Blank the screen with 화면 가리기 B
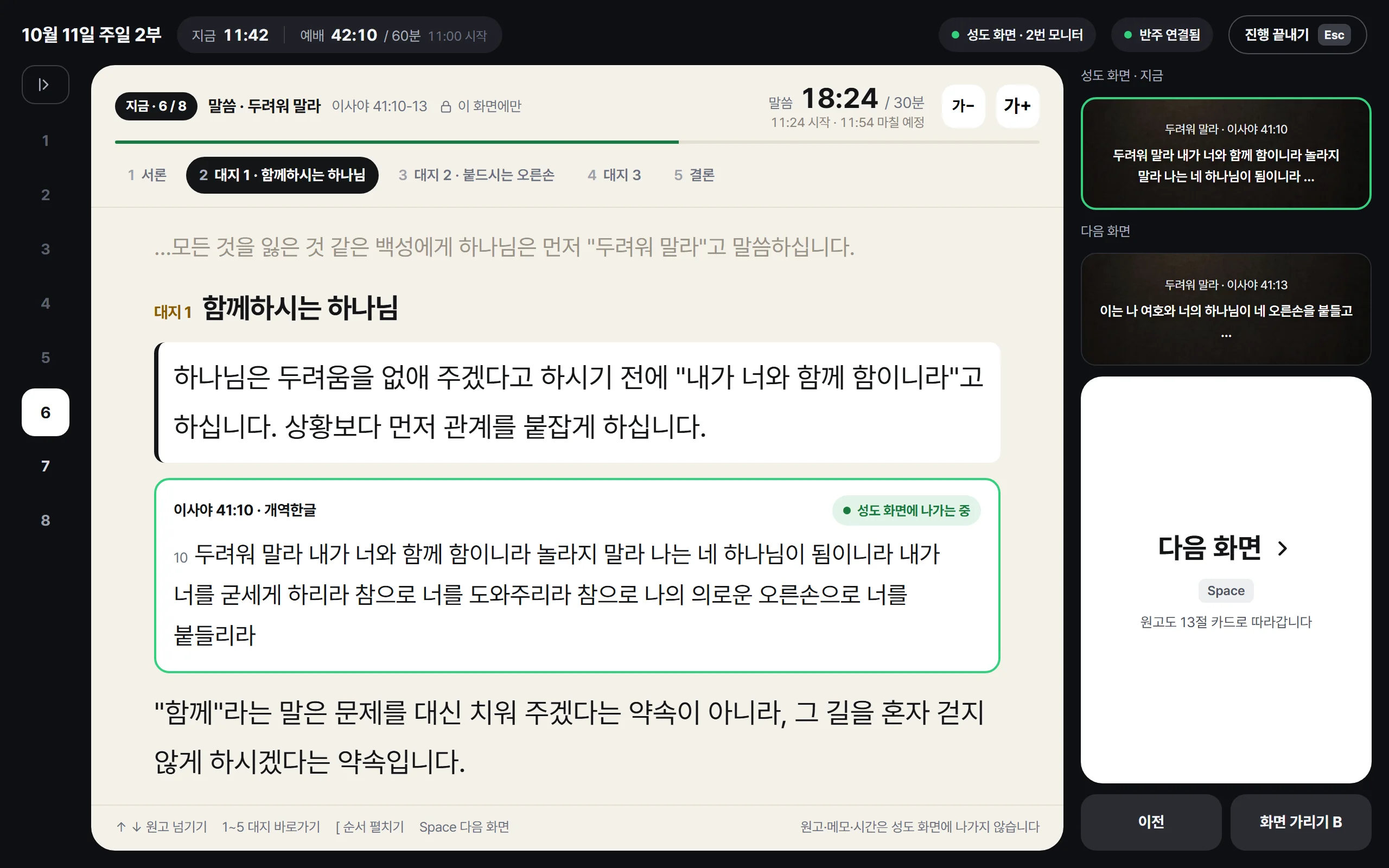Viewport: 1389px width, 868px height. (x=1301, y=822)
